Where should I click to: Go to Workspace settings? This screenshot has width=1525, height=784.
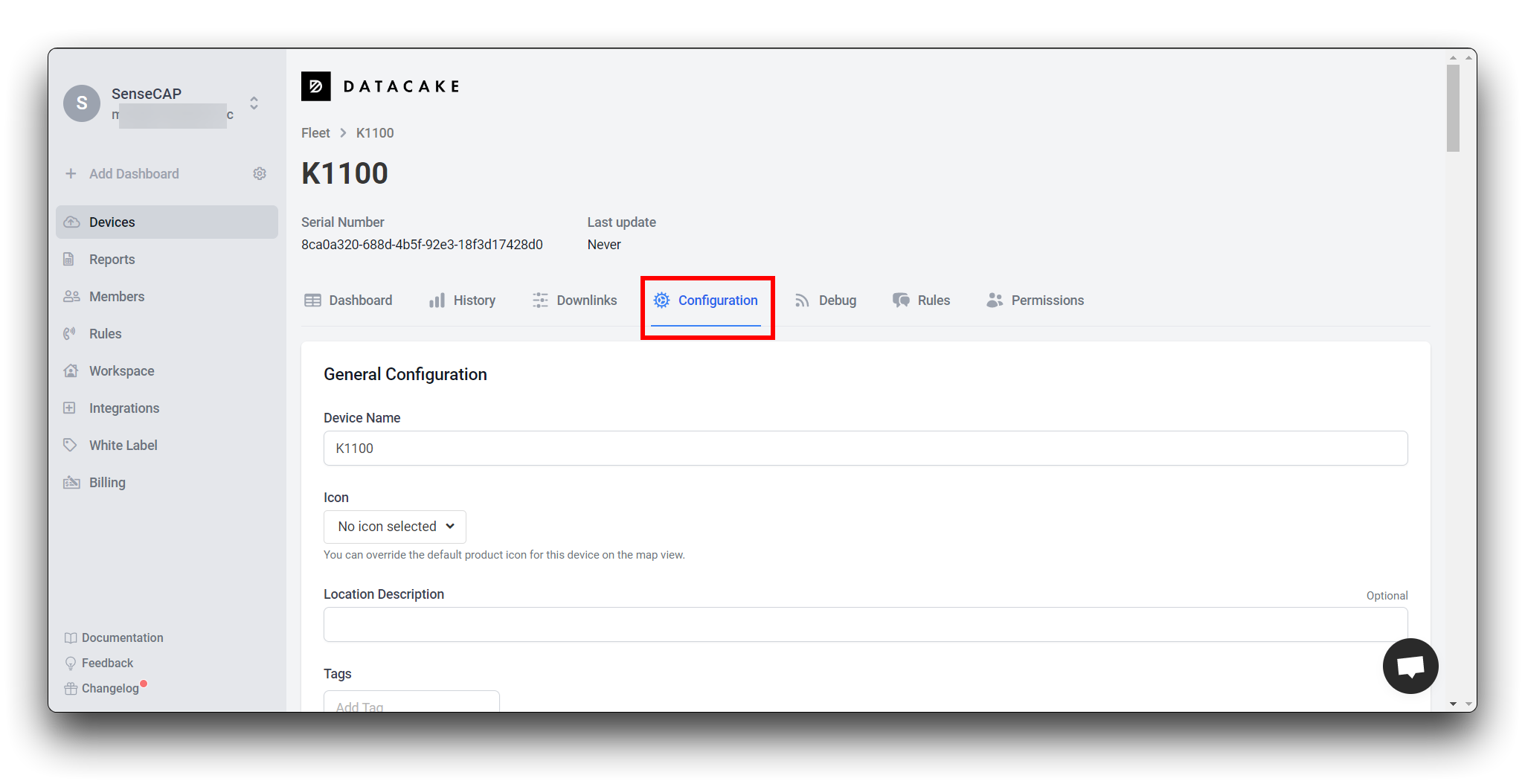[167, 370]
